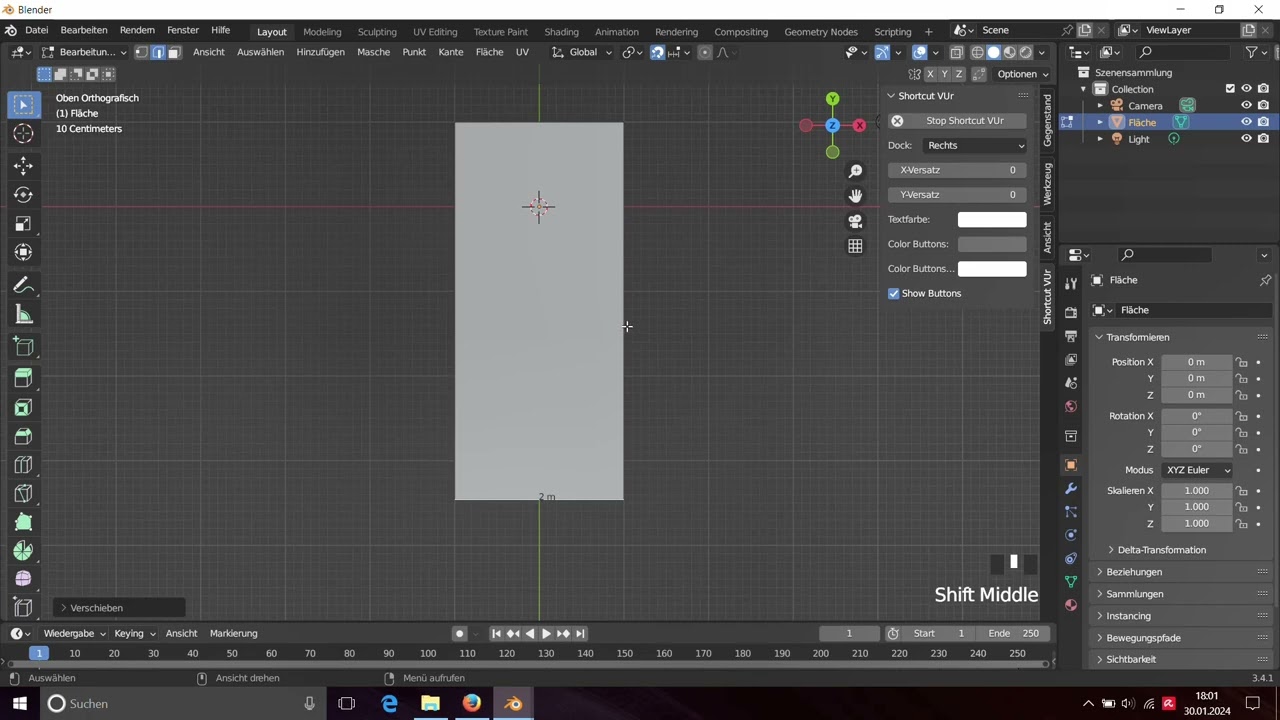The image size is (1280, 720).
Task: Click the gray Color Buttons swatch
Action: (x=992, y=244)
